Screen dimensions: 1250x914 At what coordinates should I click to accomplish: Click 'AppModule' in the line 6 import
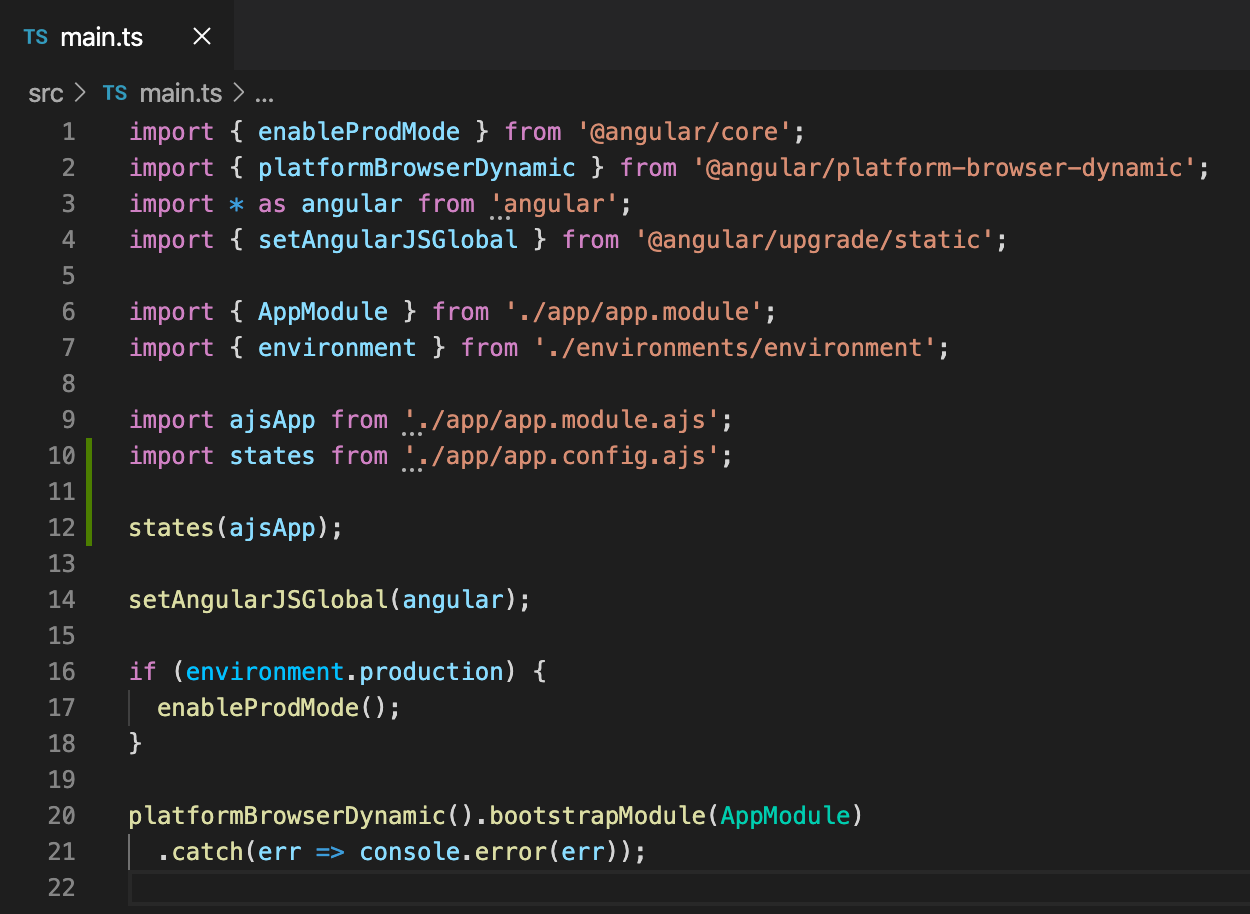coord(323,312)
